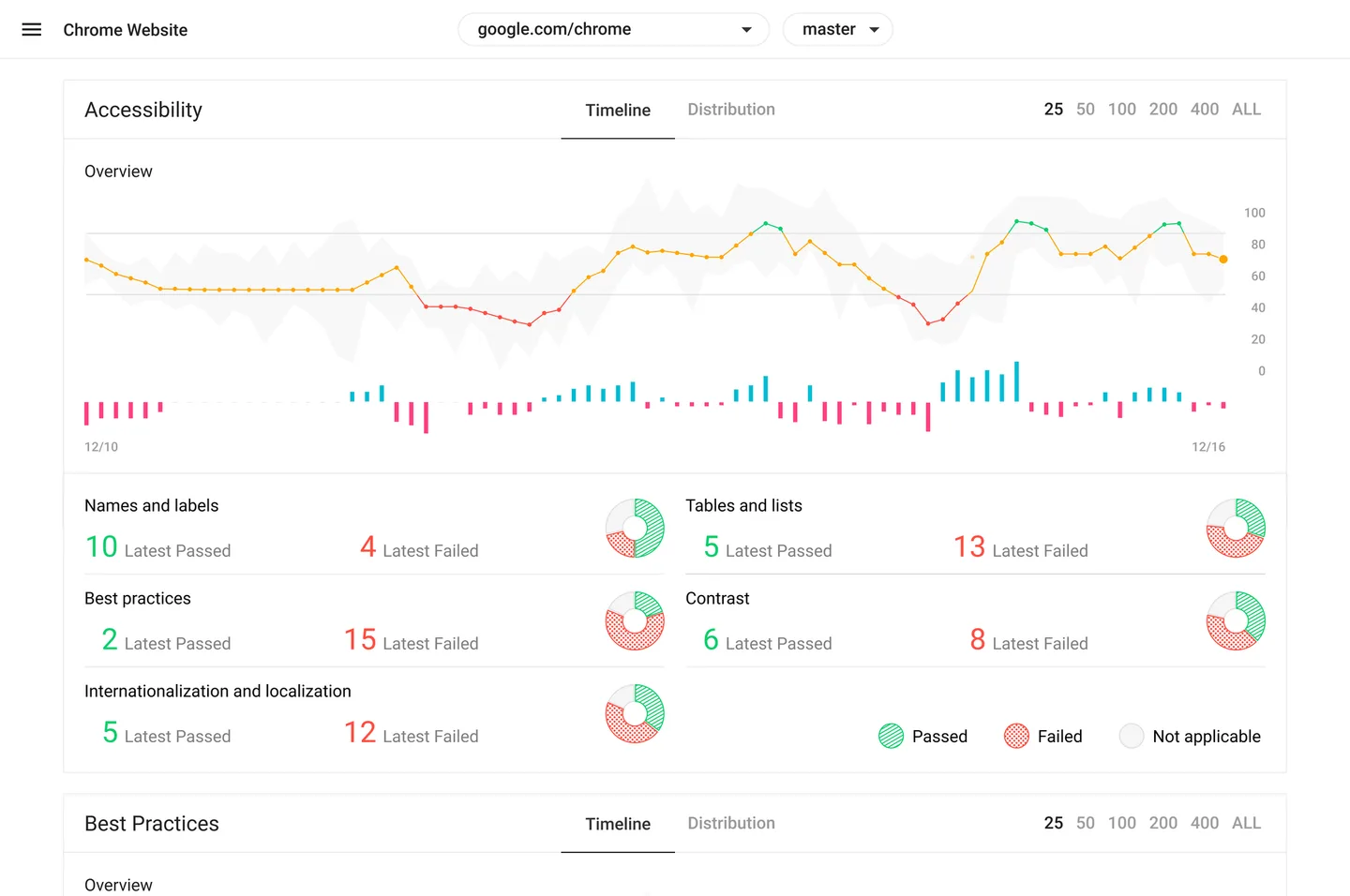Click 8 Latest Failed under Contrast
Viewport: 1350px width, 896px height.
tap(1029, 640)
